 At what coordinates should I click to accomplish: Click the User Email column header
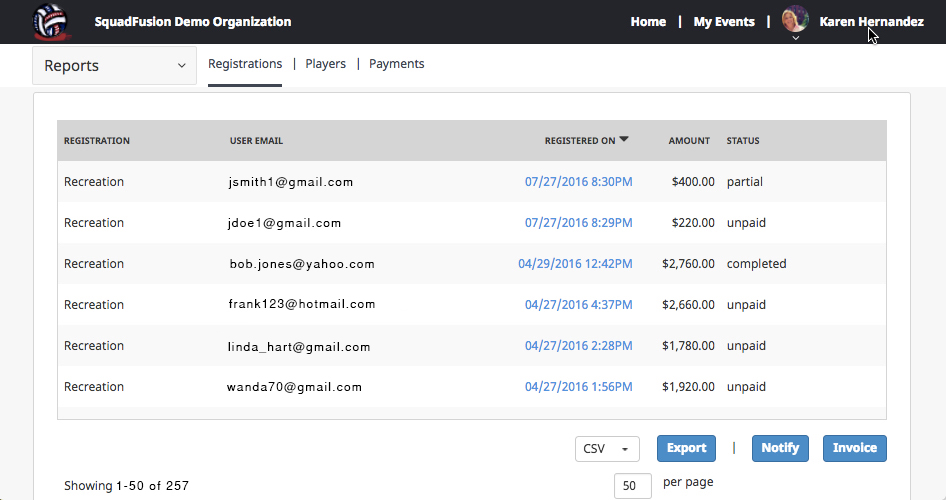pyautogui.click(x=256, y=141)
